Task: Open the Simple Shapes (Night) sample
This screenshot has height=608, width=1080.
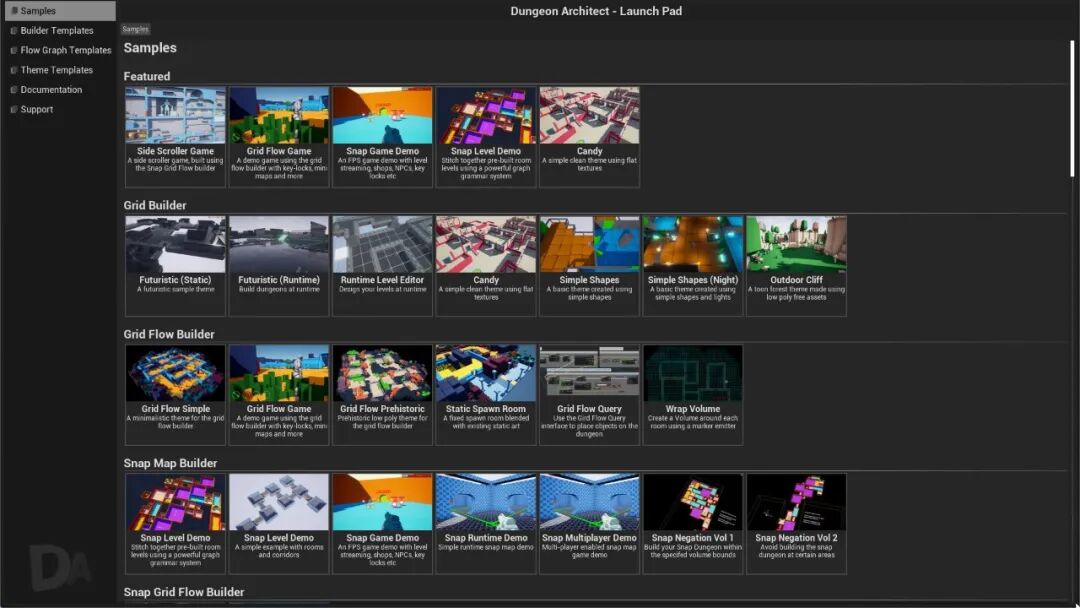Action: click(x=693, y=266)
